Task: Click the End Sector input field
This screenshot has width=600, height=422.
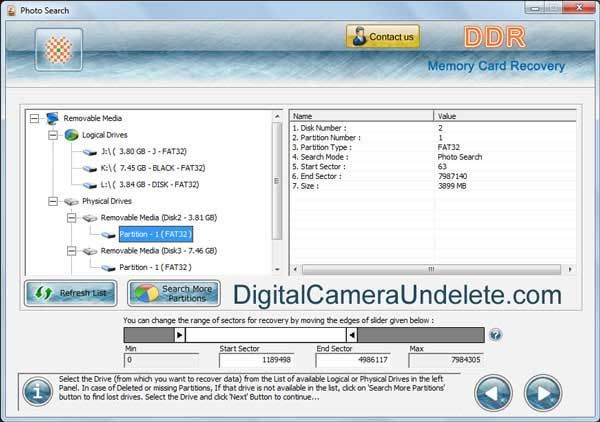Action: pyautogui.click(x=353, y=360)
